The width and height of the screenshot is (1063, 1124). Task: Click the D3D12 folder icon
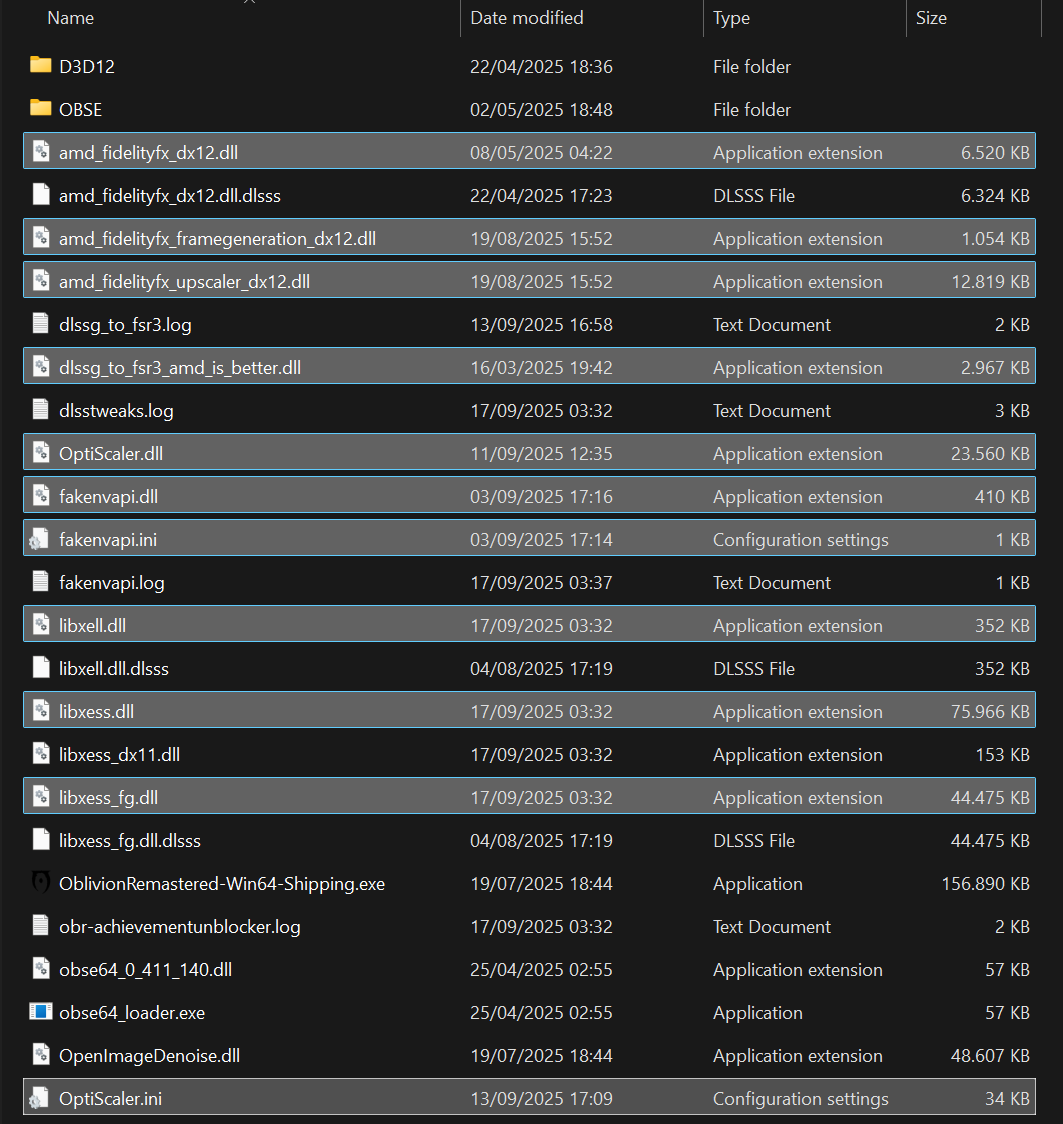point(40,66)
